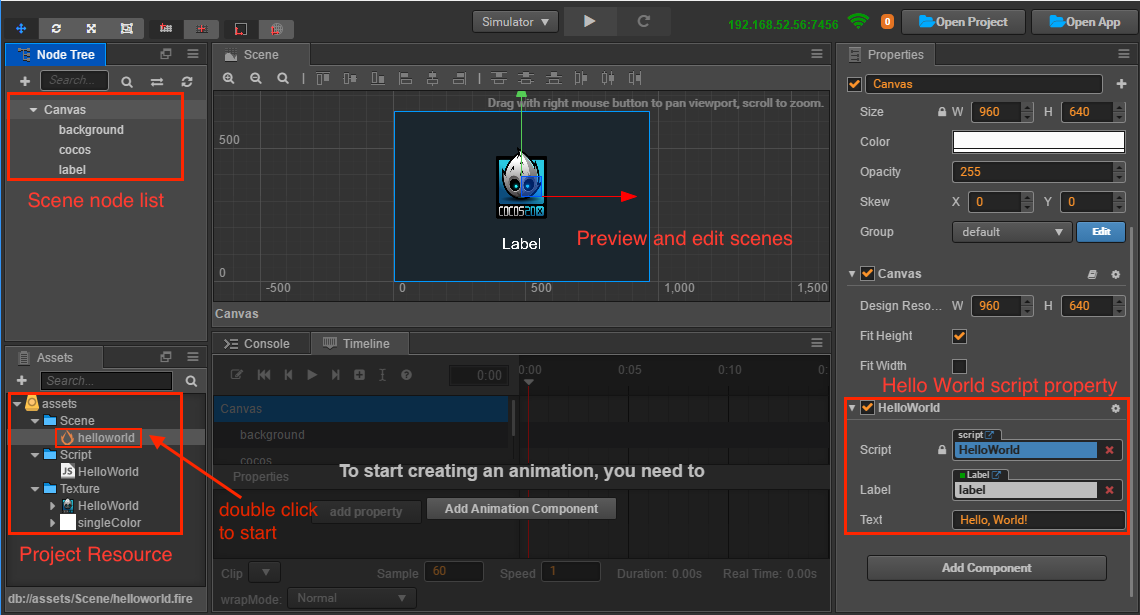Open the white Color swatch picker

pos(1039,142)
